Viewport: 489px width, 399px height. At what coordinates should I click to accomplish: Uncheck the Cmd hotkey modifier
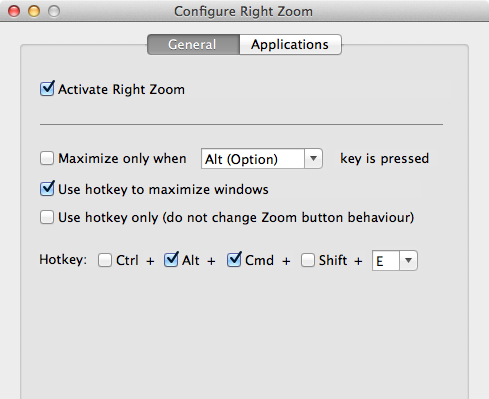(234, 260)
